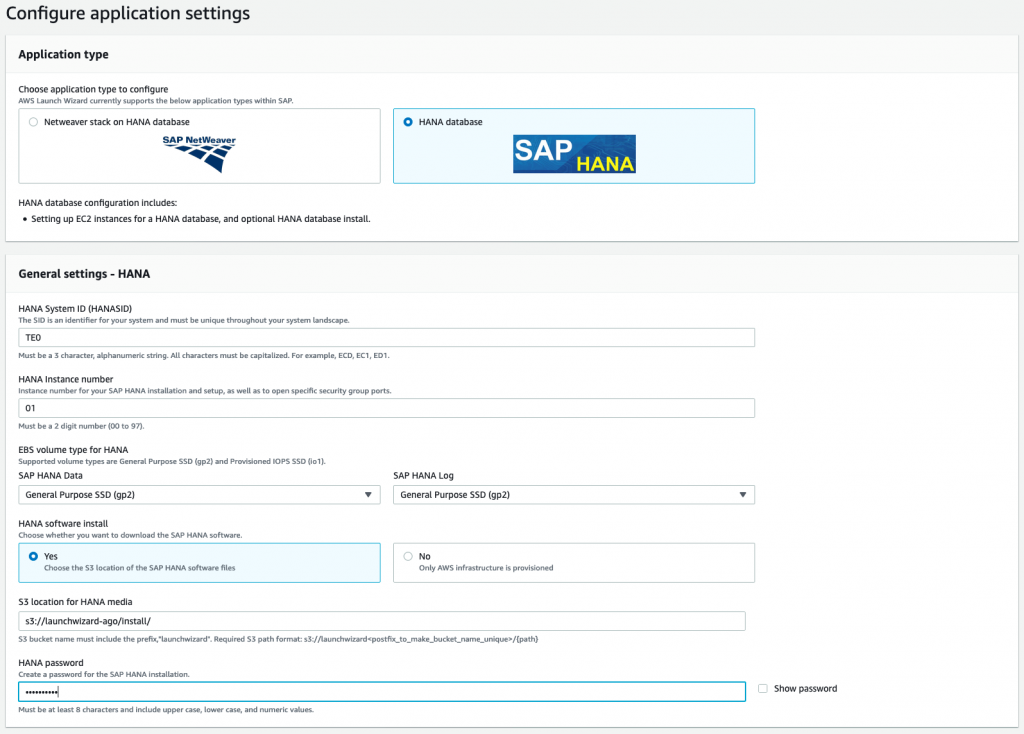Image resolution: width=1024 pixels, height=734 pixels.
Task: Click the 'HANA database configuration includes:' text
Action: click(x=98, y=203)
